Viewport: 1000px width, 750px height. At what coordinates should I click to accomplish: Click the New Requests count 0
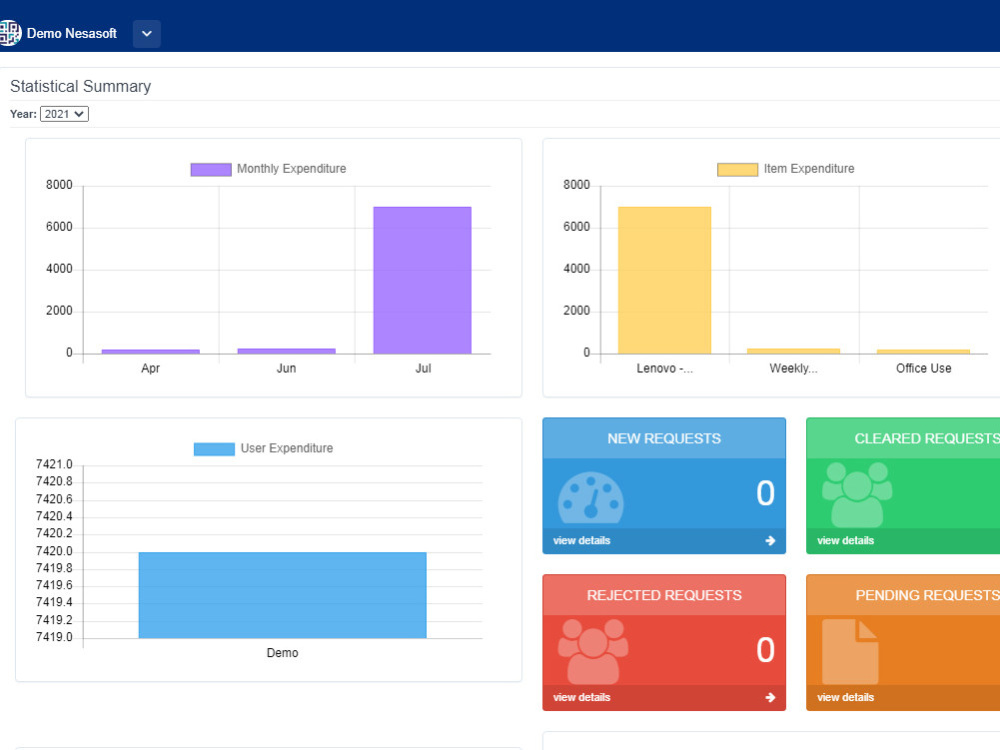tap(765, 494)
